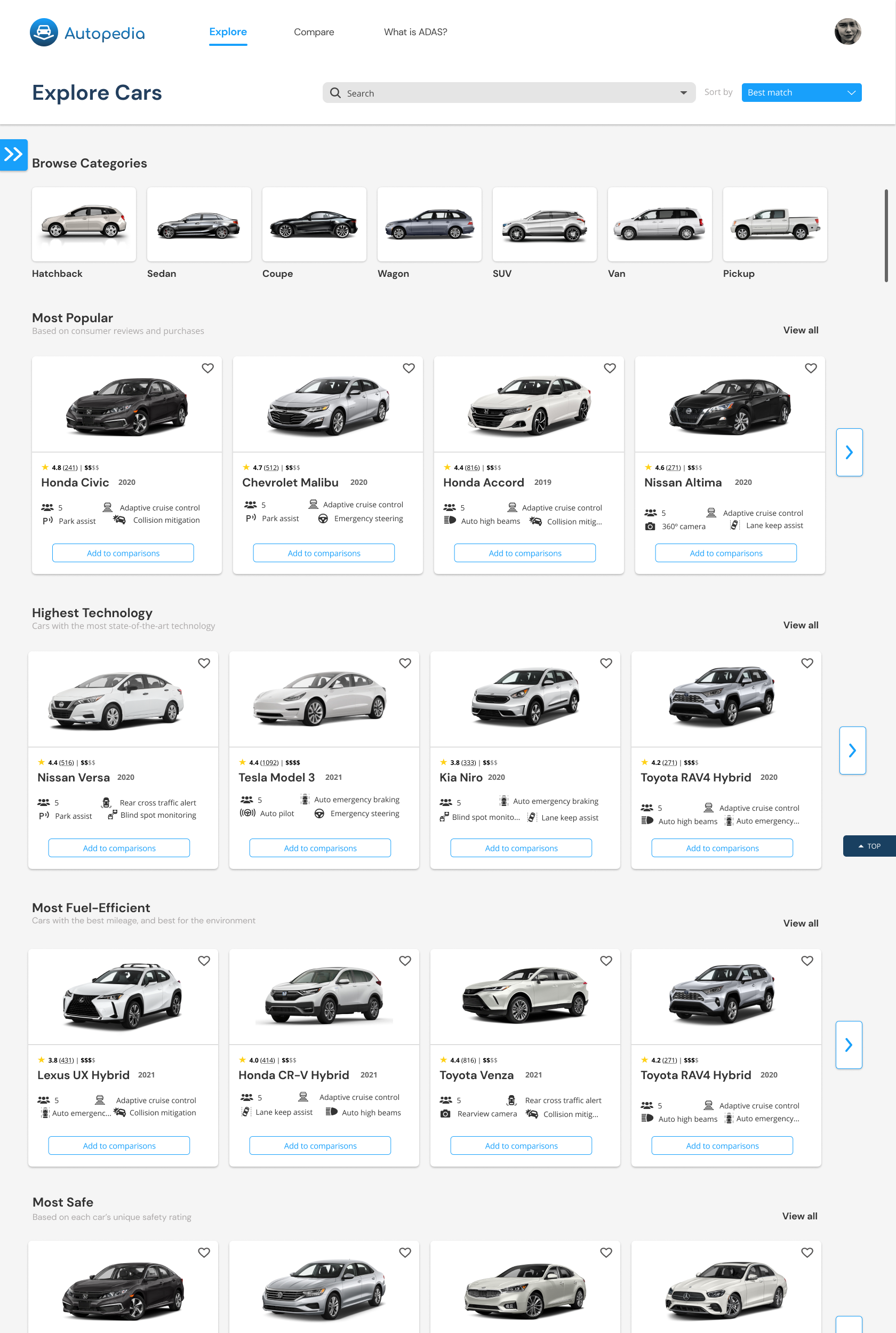Favorite the Honda Accord with heart icon
Screen dimensions: 896x1333
tap(610, 369)
